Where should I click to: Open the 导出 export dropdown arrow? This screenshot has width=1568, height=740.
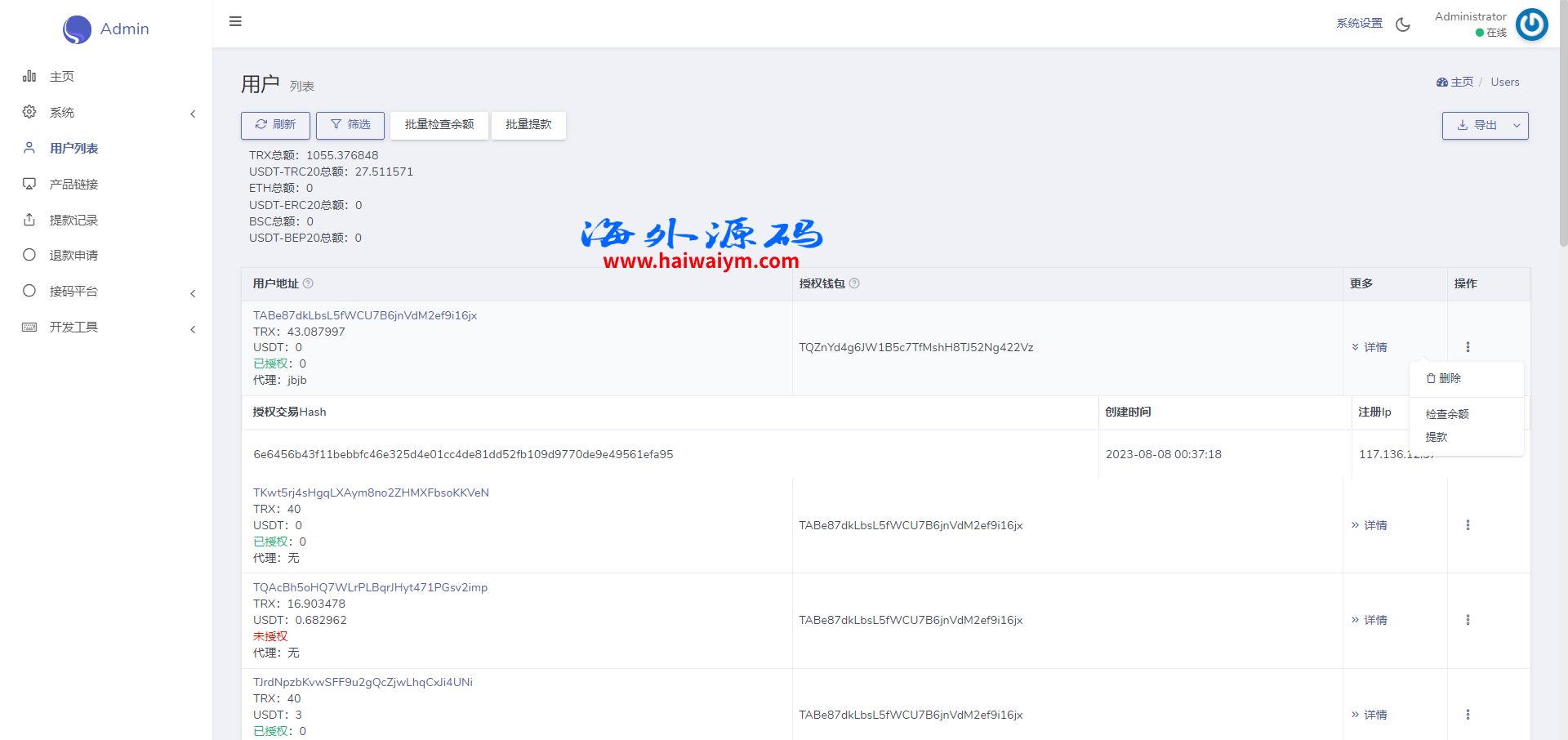pos(1517,126)
